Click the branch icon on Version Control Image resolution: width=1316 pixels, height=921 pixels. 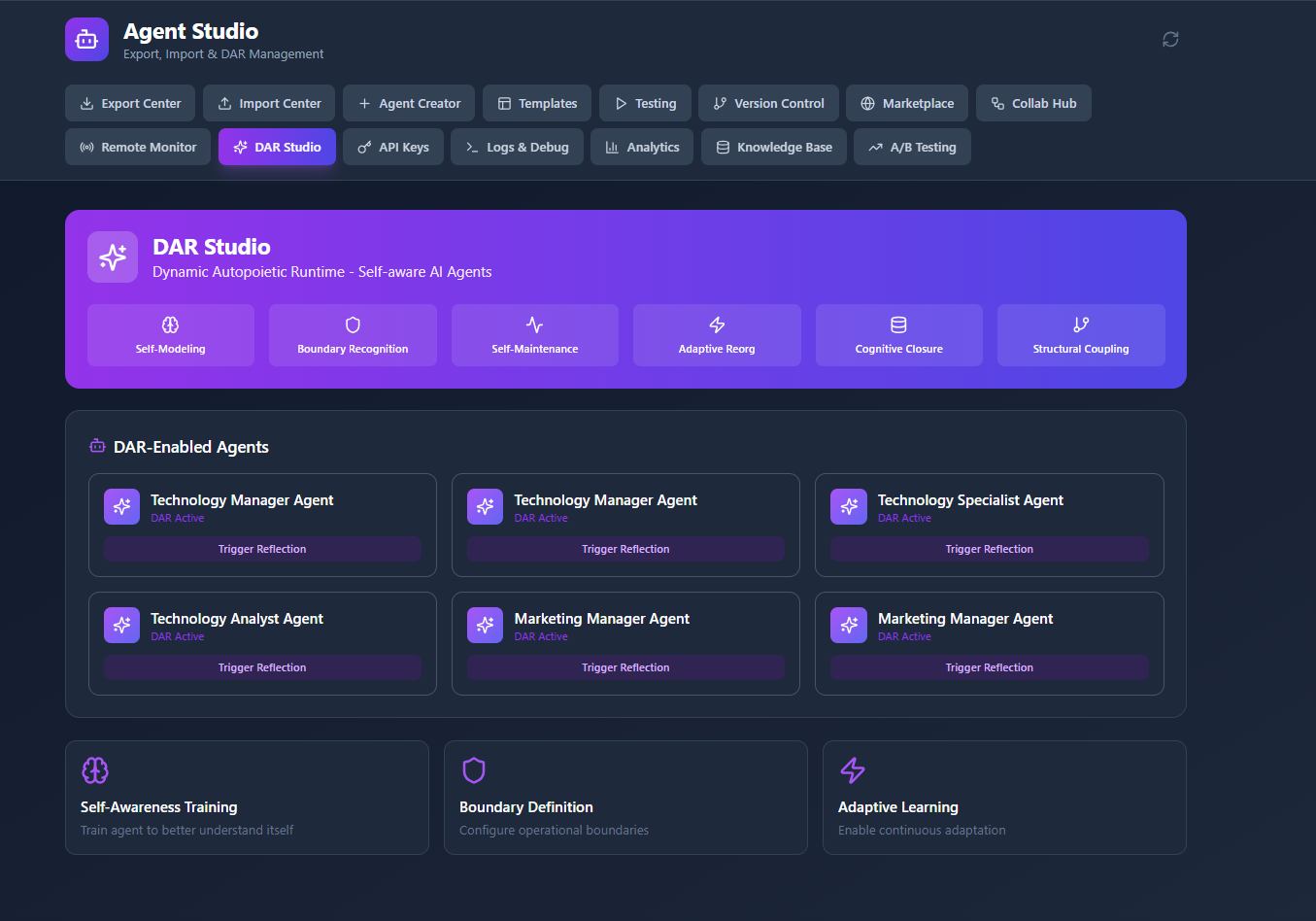720,104
